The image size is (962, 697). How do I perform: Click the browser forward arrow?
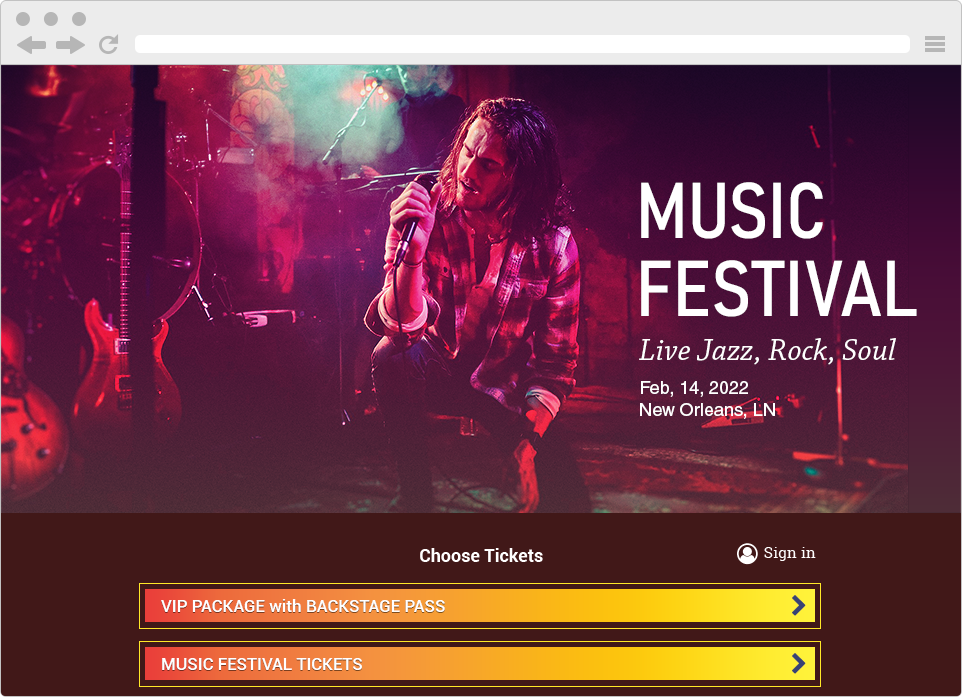70,45
